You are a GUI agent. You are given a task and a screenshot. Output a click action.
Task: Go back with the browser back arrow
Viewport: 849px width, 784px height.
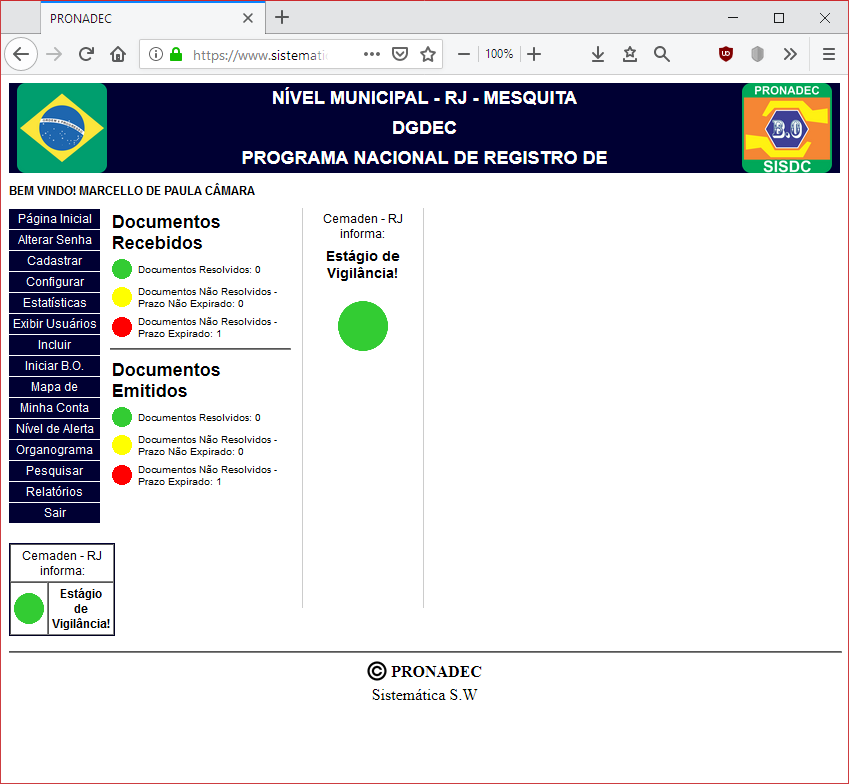tap(21, 54)
